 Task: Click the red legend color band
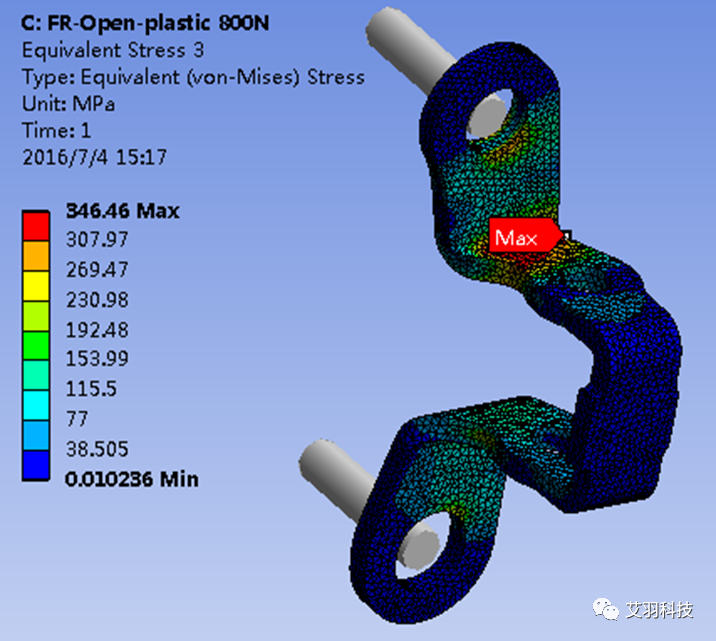click(x=36, y=226)
